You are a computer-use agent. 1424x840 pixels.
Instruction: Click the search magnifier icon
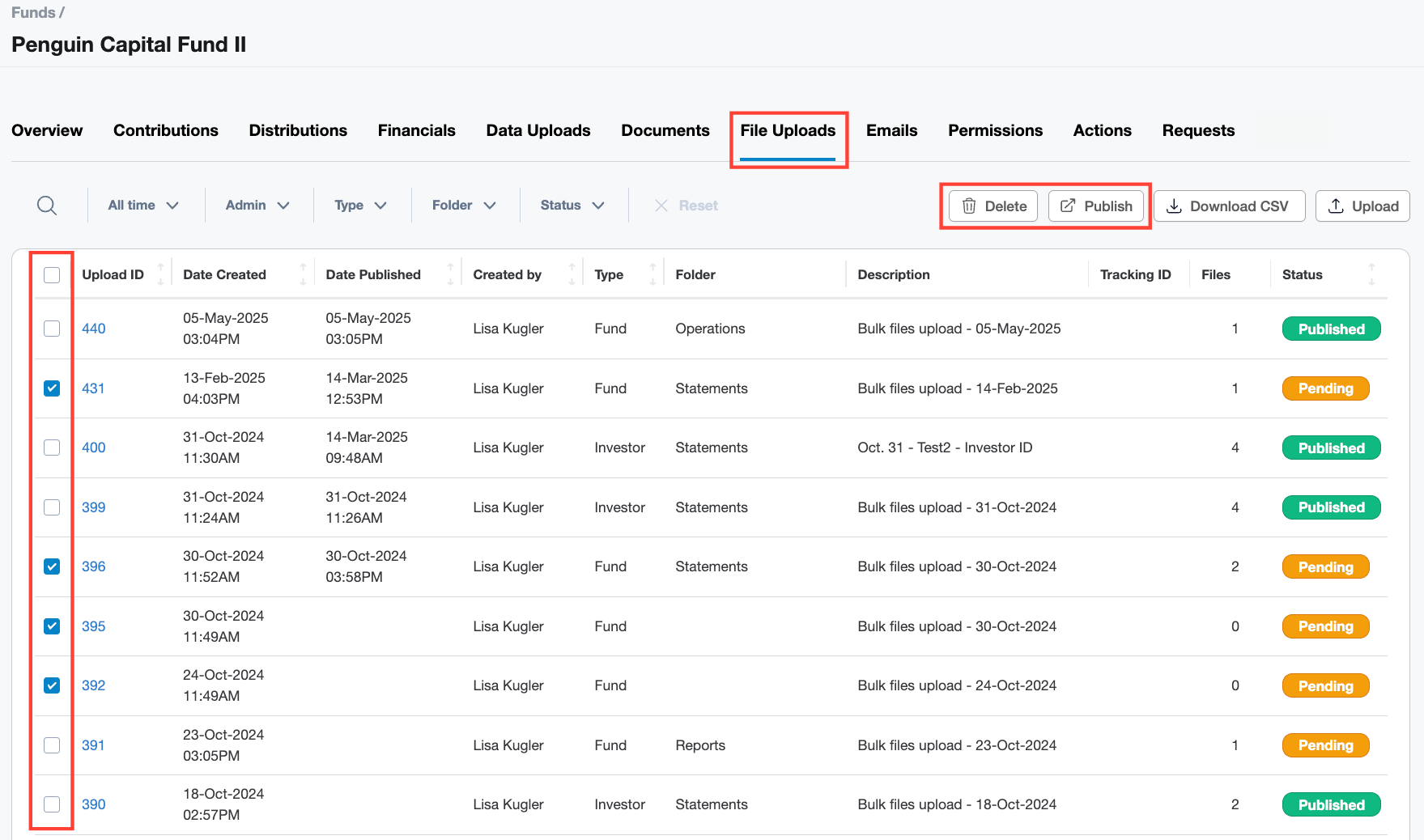[x=47, y=206]
